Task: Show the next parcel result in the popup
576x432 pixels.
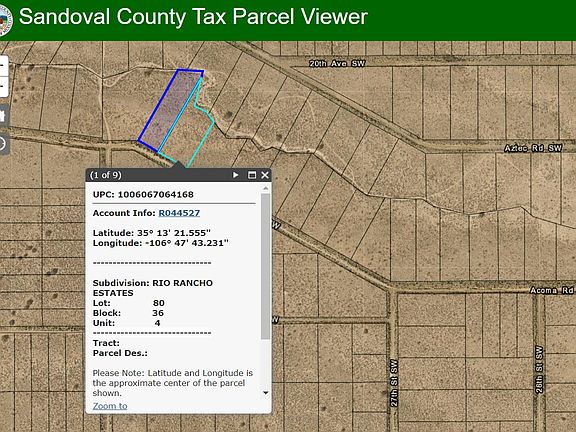Action: pyautogui.click(x=235, y=175)
